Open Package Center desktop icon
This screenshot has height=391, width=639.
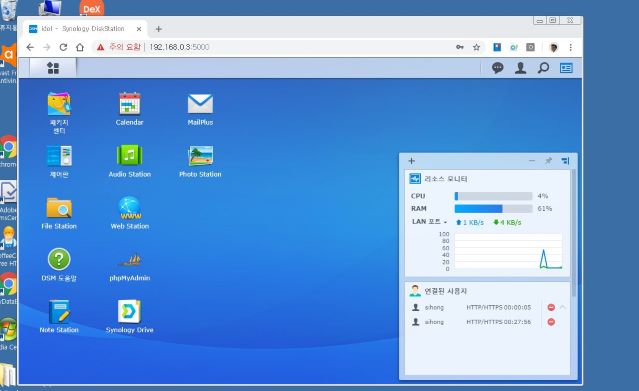tap(59, 113)
